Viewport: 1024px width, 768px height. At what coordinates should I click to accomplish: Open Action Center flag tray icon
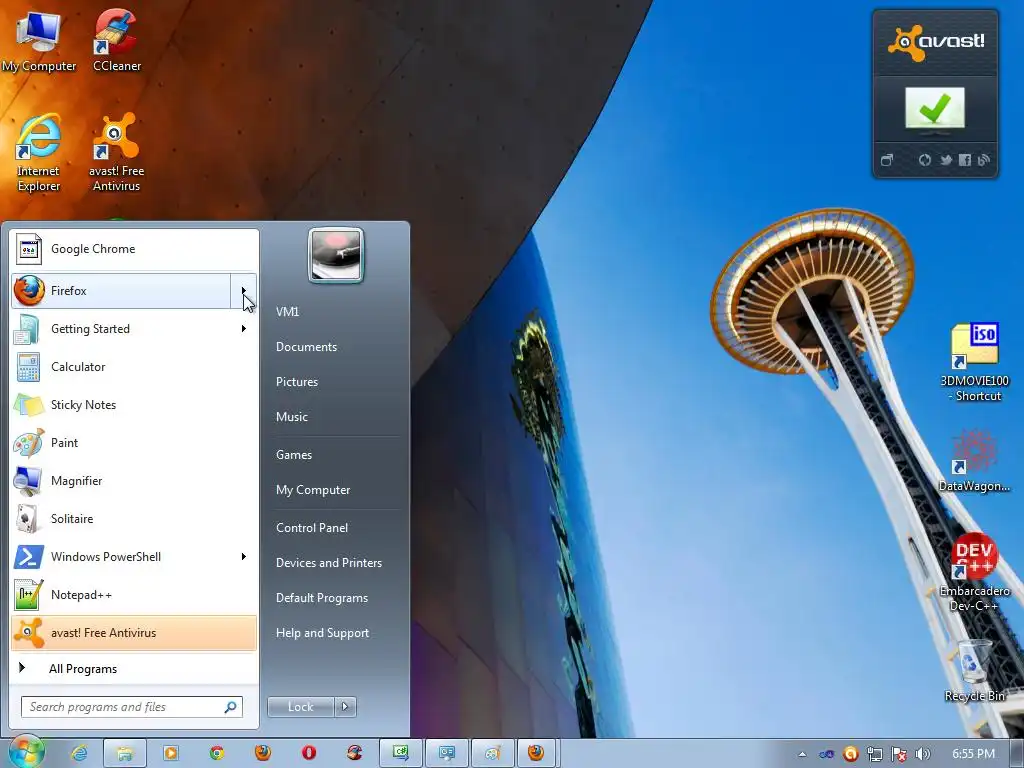pyautogui.click(x=899, y=754)
